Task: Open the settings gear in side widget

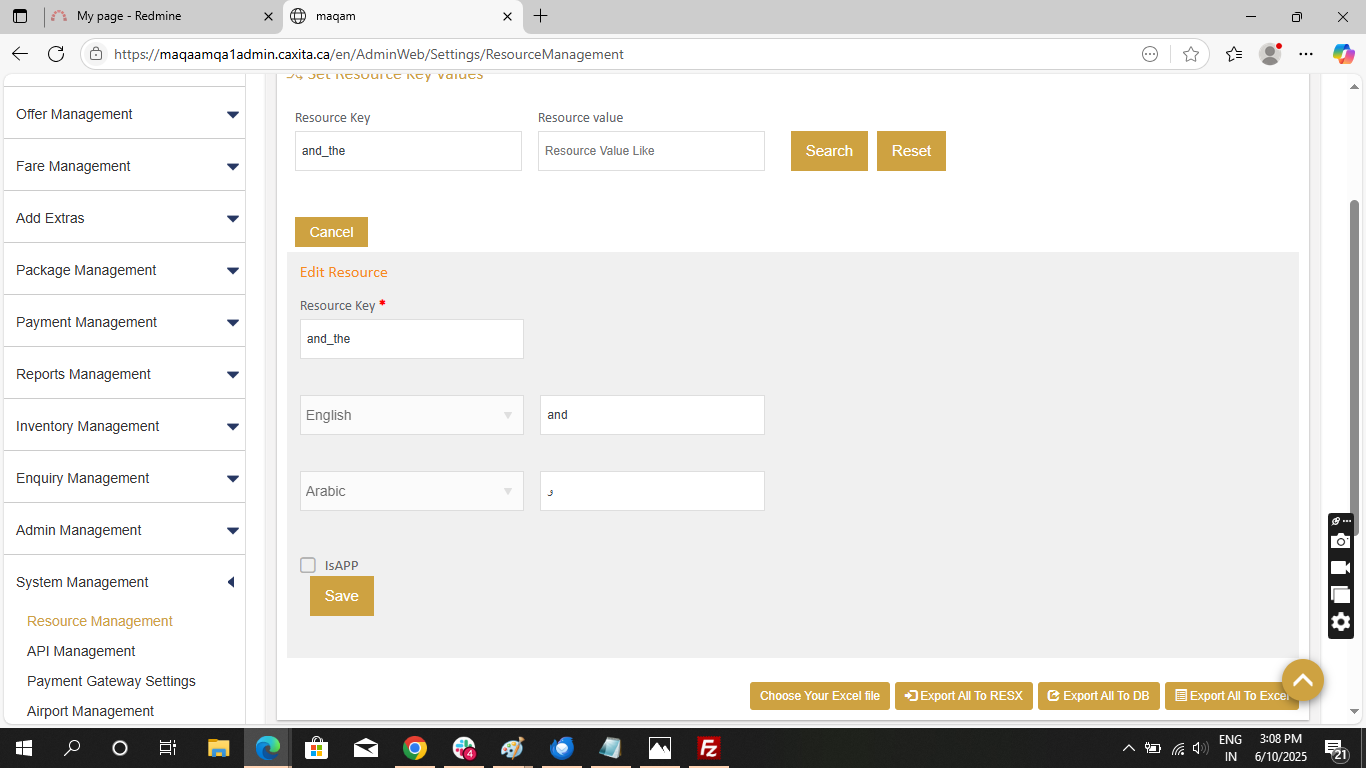Action: [x=1340, y=622]
